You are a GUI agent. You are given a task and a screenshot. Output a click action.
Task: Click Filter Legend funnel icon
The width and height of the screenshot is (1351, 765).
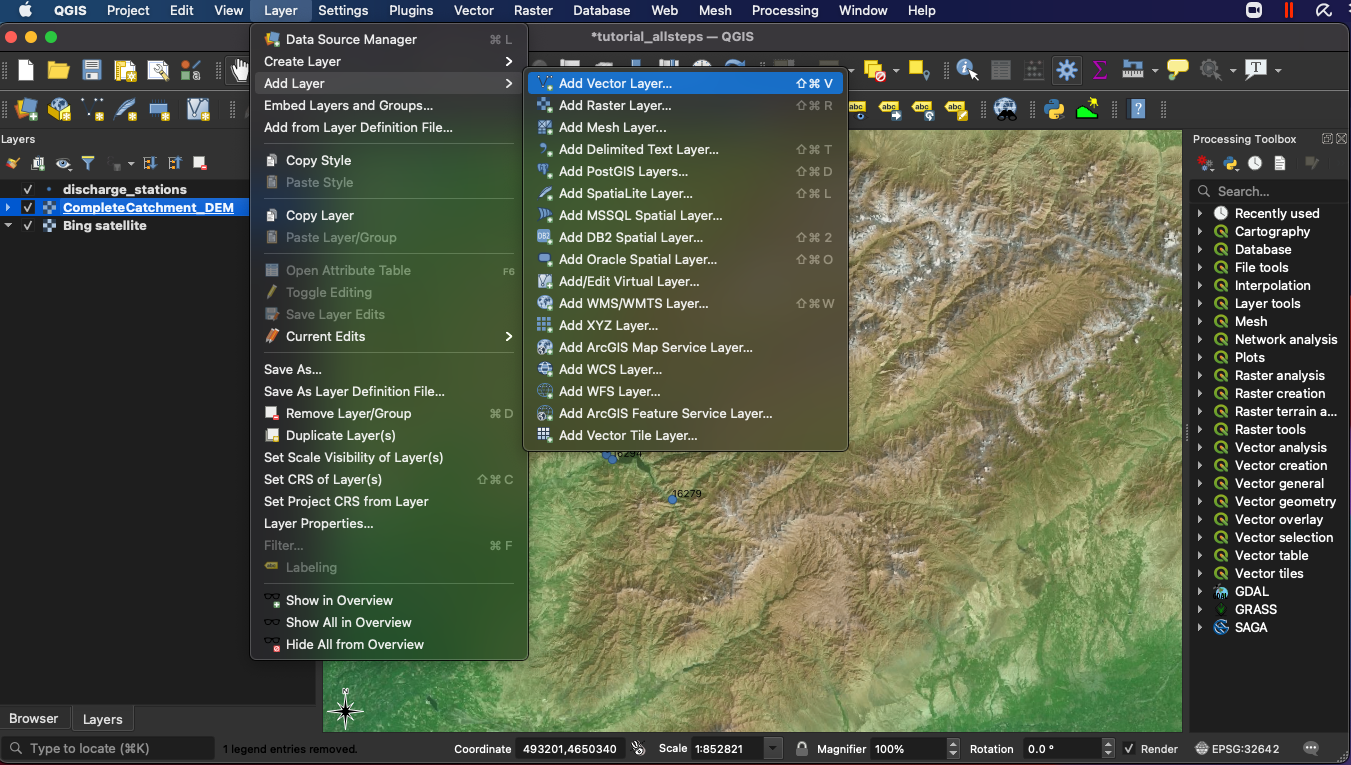[x=88, y=163]
